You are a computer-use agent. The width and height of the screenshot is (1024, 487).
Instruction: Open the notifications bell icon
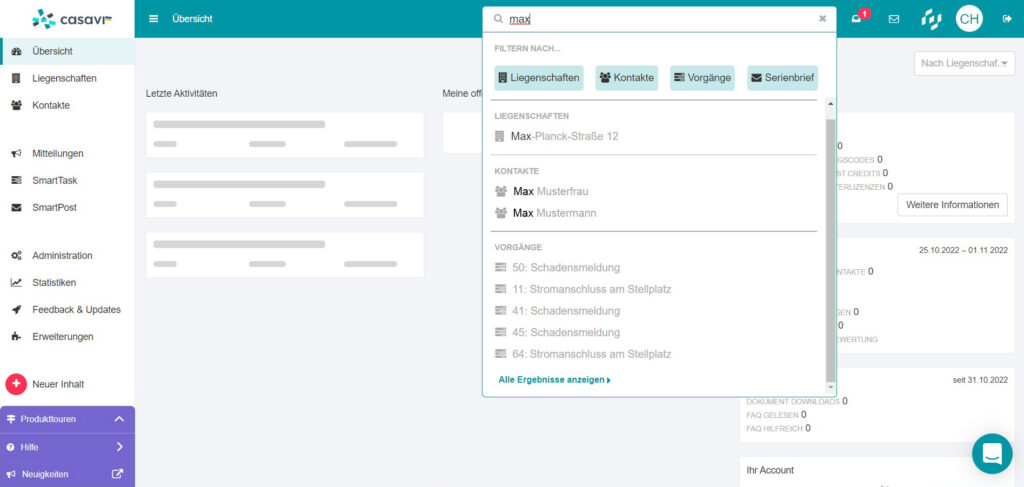pos(857,19)
